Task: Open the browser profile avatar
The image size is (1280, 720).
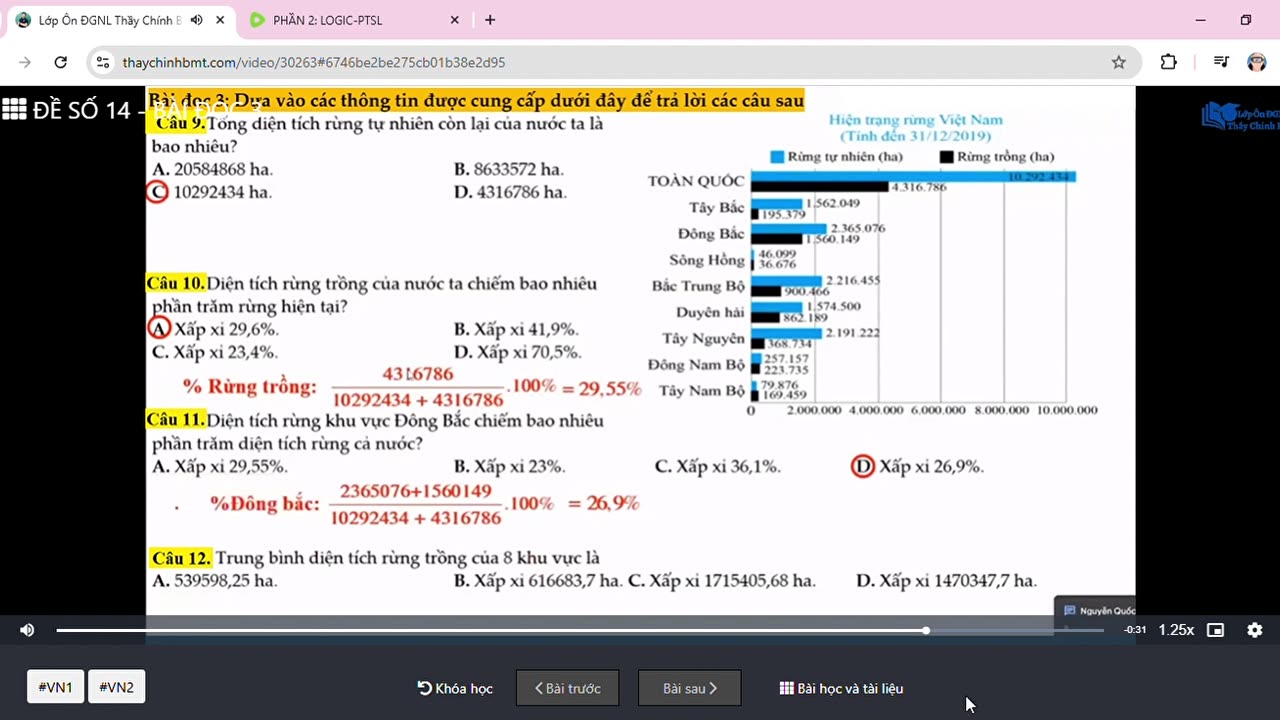Action: (1257, 62)
